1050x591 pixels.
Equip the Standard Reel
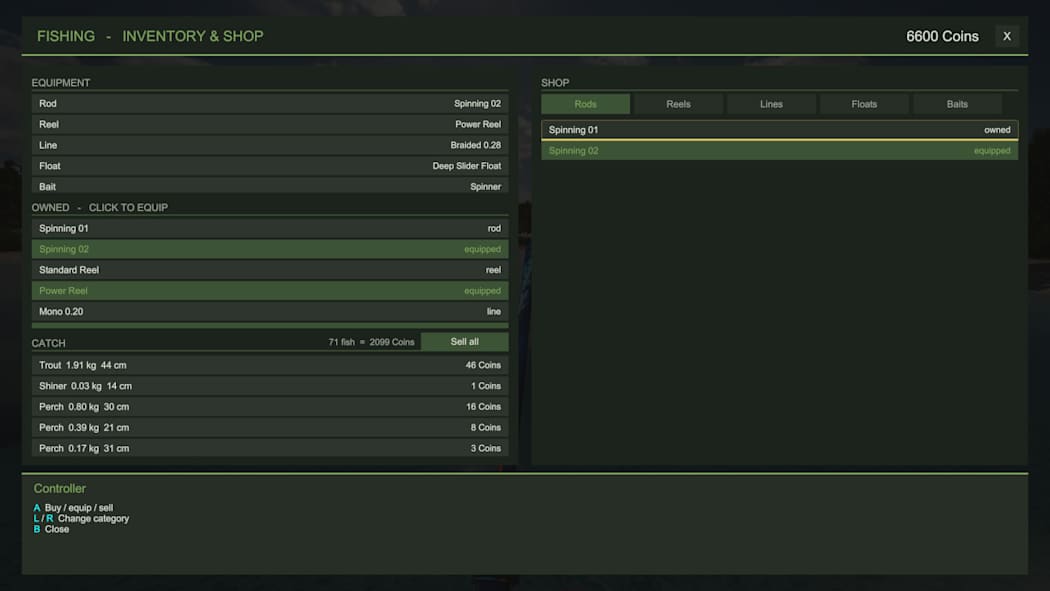pos(270,270)
